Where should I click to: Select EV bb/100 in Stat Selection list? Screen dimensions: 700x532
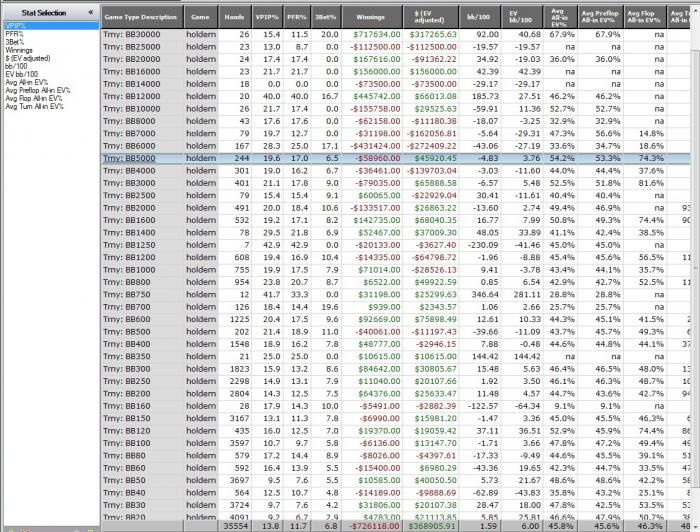tap(21, 74)
